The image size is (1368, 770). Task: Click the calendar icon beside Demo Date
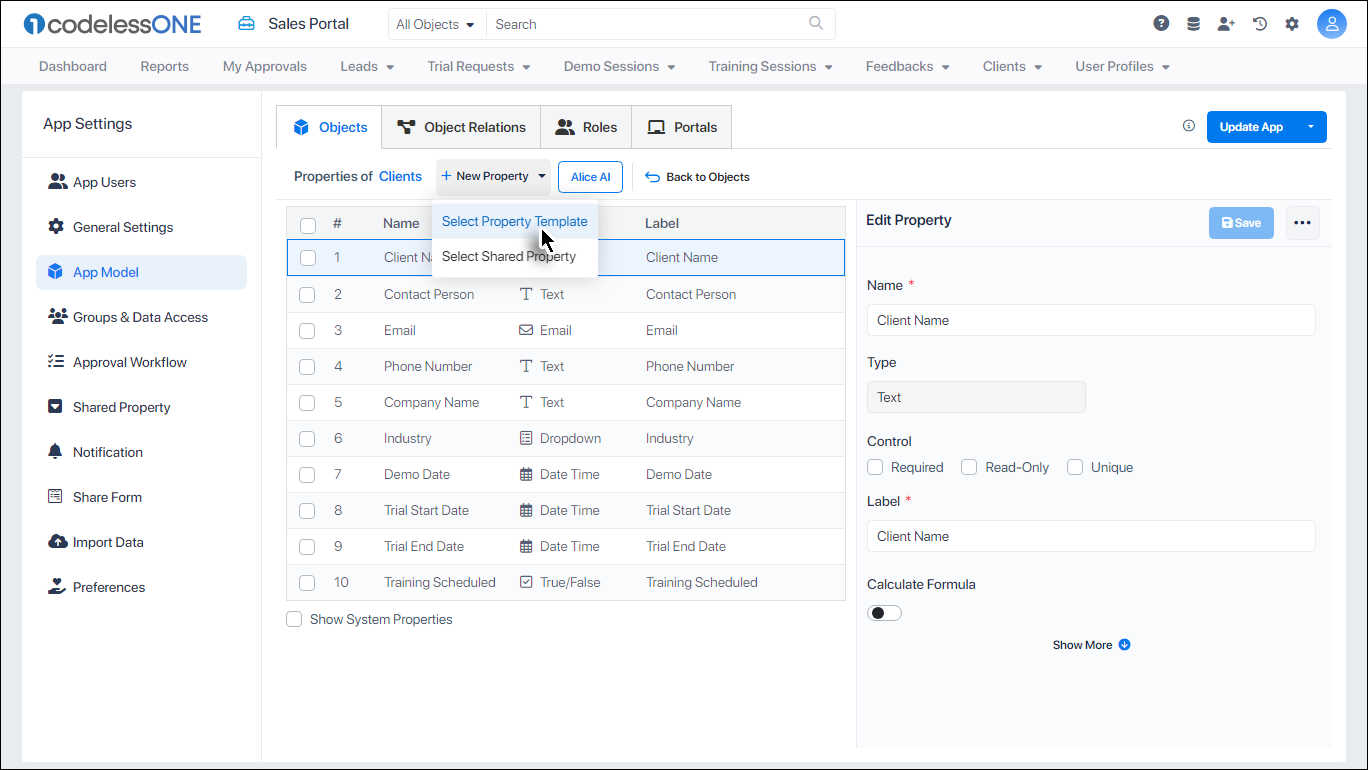coord(527,474)
